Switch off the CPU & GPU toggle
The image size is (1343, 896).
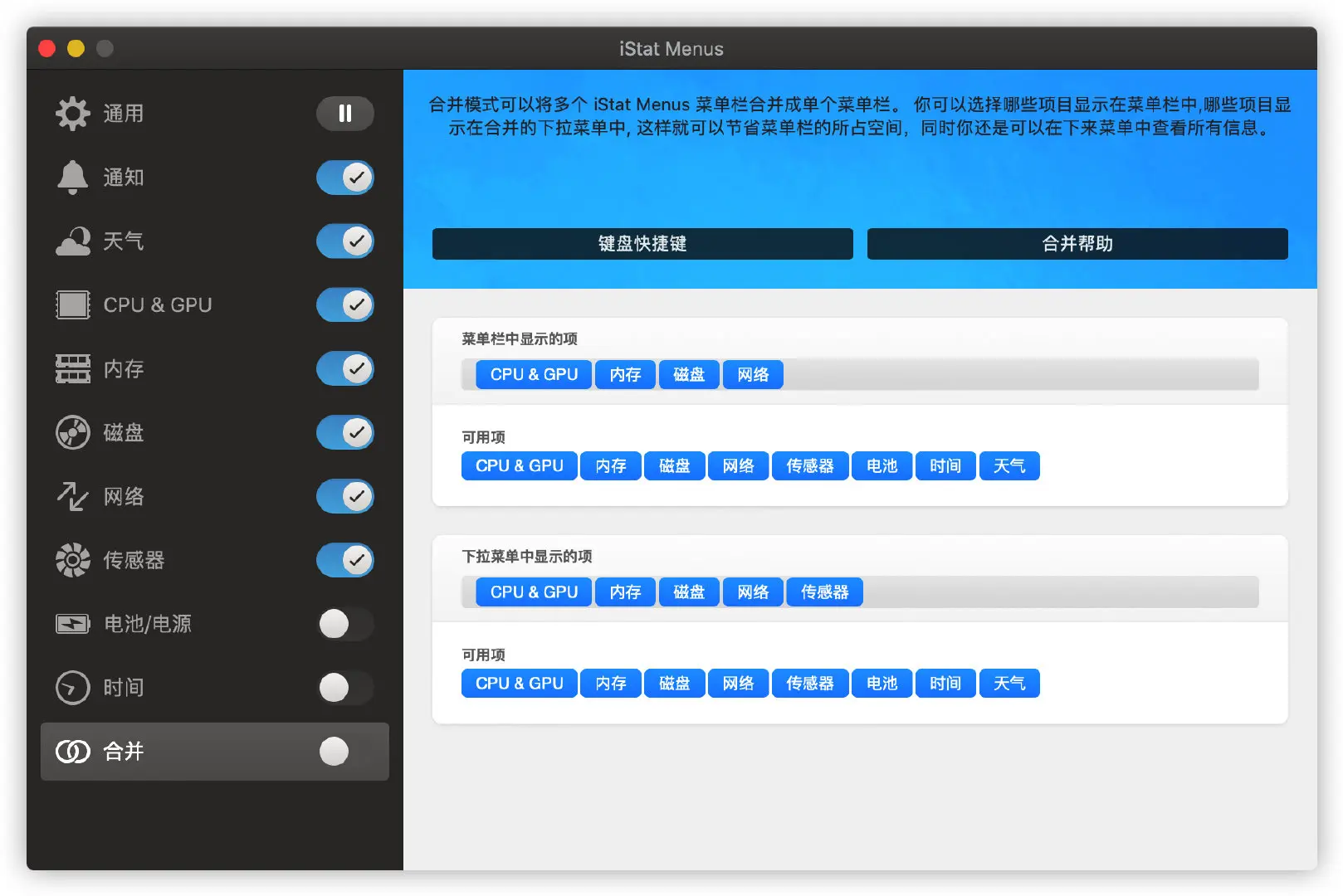pos(345,305)
